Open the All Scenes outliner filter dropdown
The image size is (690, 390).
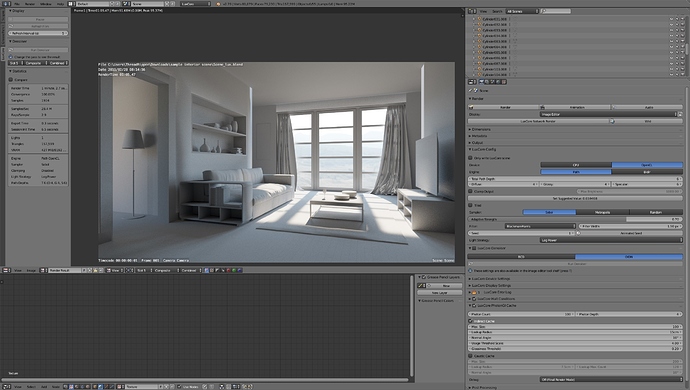click(x=522, y=11)
